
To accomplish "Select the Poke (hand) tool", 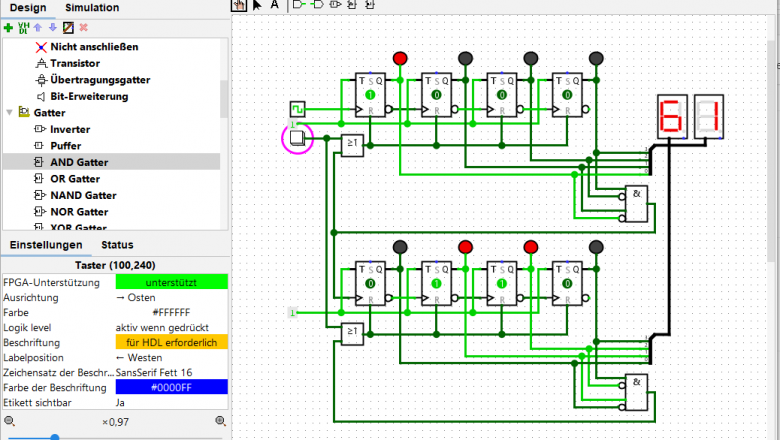I will [x=239, y=5].
